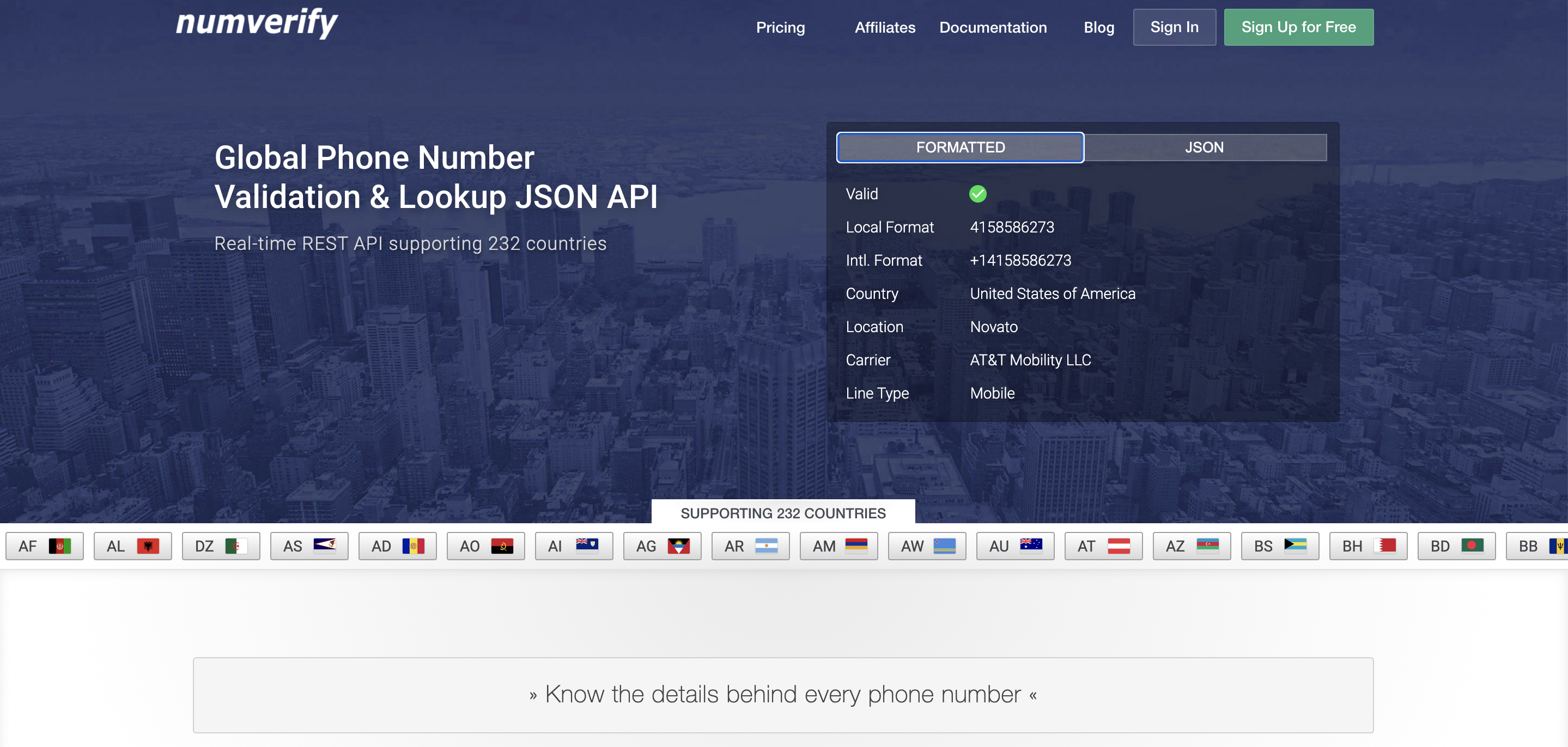Choose the Australia AU flag button
Screen dimensions: 1568x747
pyautogui.click(x=1014, y=546)
